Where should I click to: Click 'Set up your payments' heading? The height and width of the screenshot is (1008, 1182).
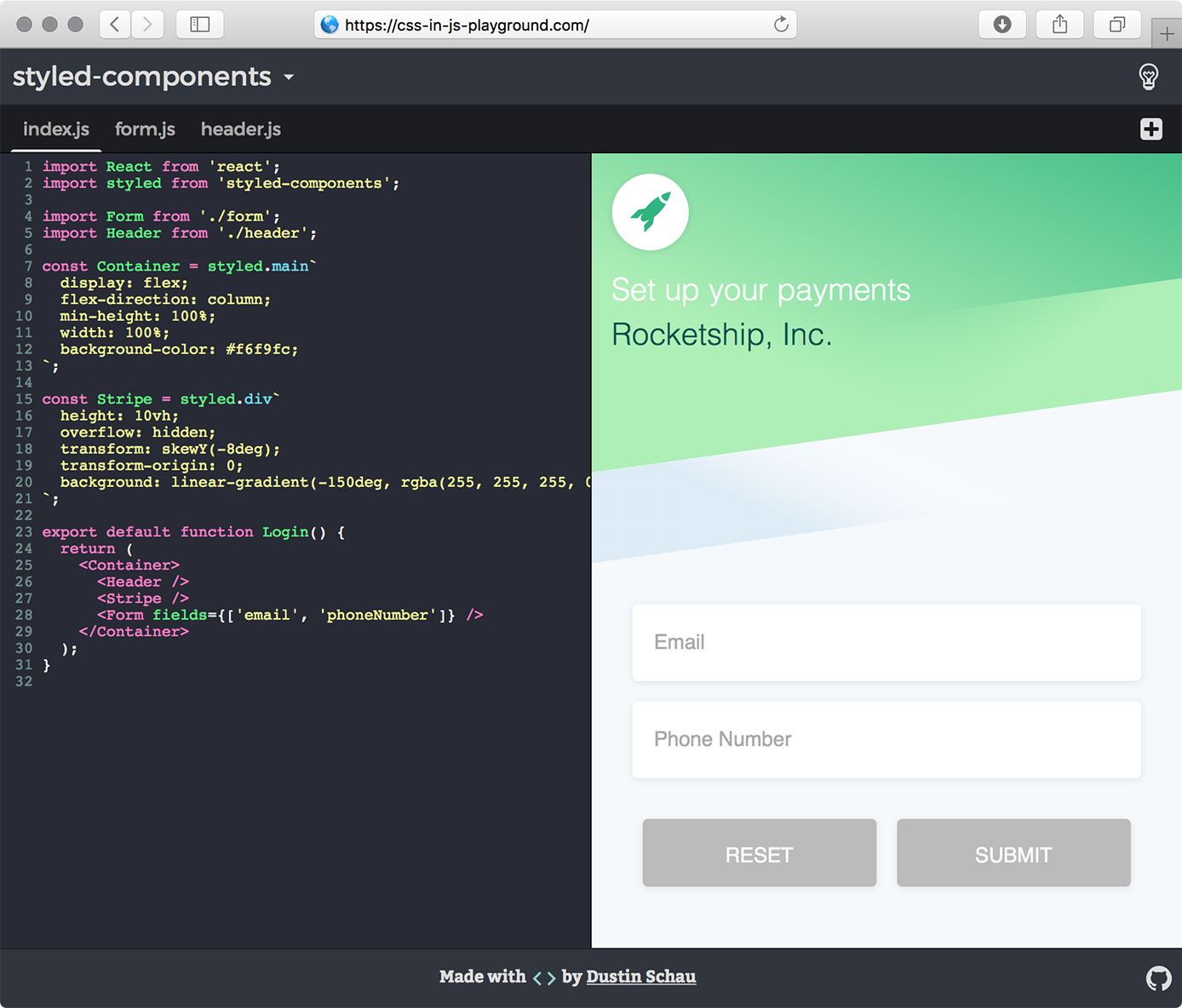tap(761, 290)
